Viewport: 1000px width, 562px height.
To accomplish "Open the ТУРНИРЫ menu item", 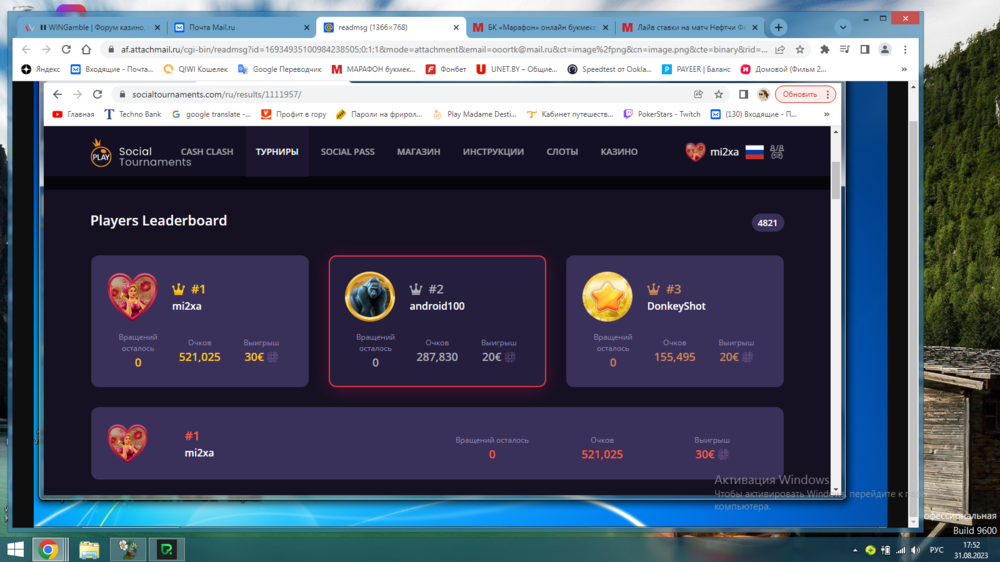I will click(x=277, y=152).
